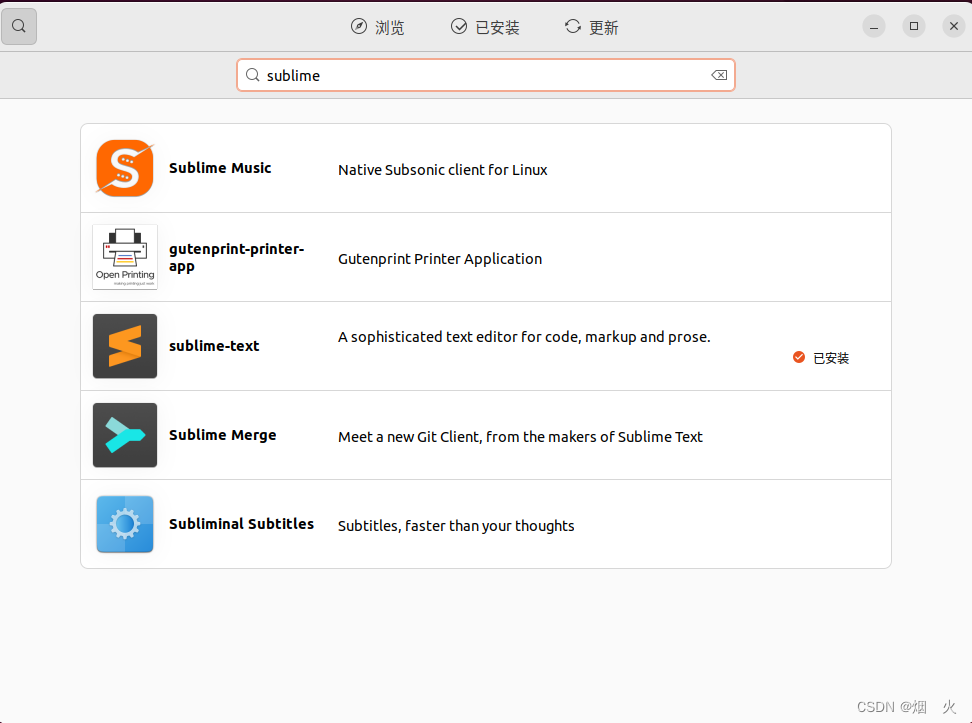Clear the search text with the backspace icon

[x=719, y=75]
